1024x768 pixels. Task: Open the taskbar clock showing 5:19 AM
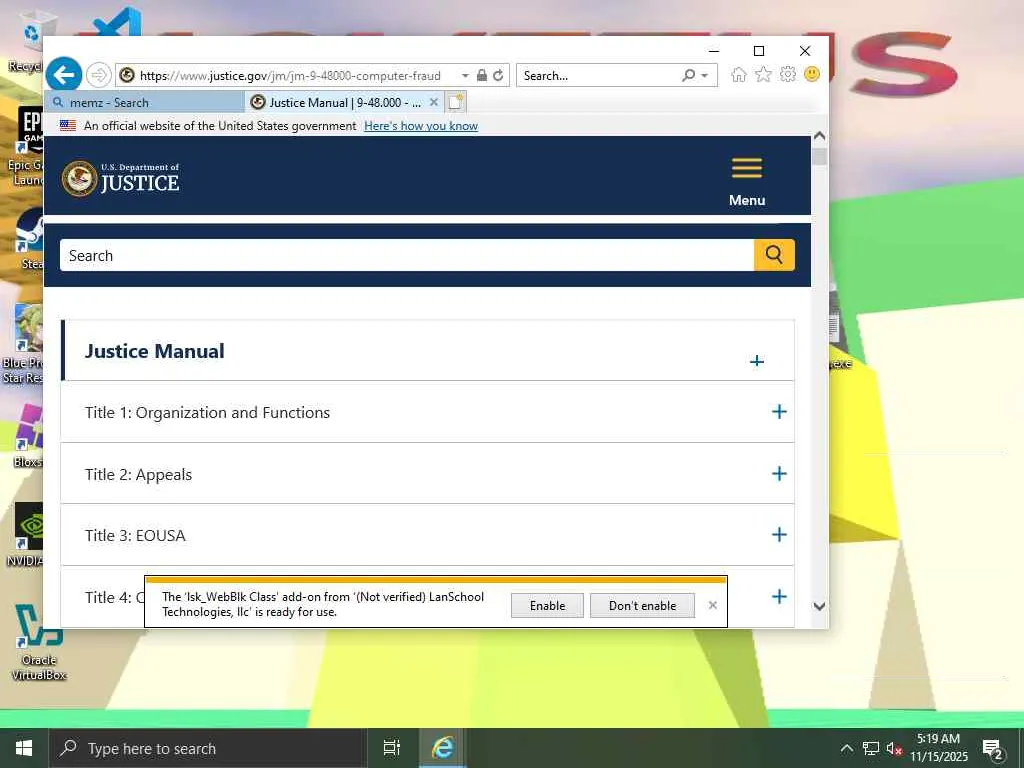click(x=938, y=748)
